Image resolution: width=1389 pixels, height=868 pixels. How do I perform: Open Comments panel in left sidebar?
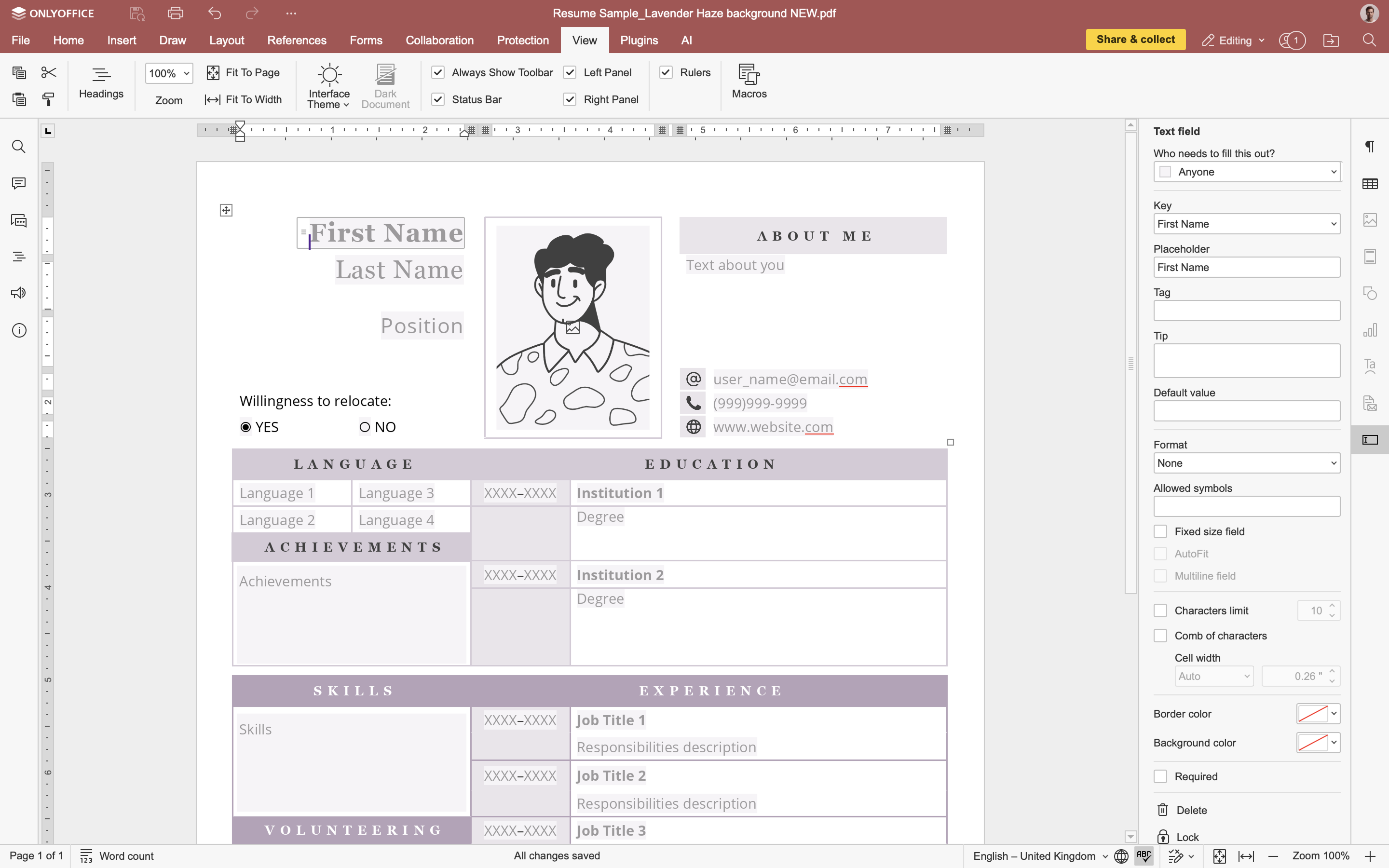pos(19,183)
